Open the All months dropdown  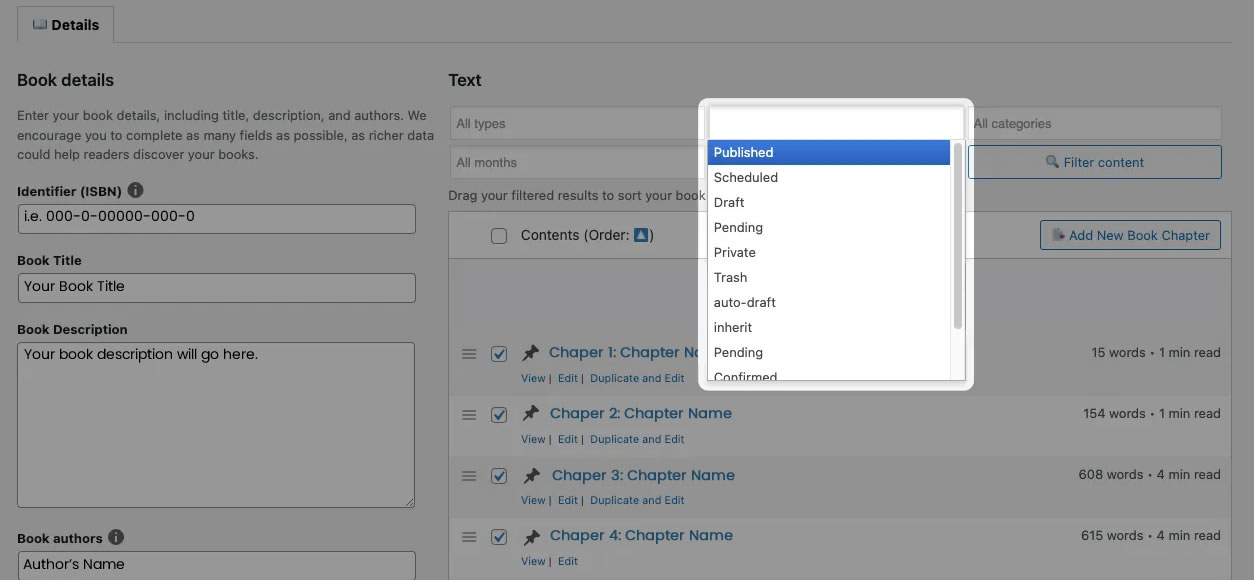click(x=575, y=163)
